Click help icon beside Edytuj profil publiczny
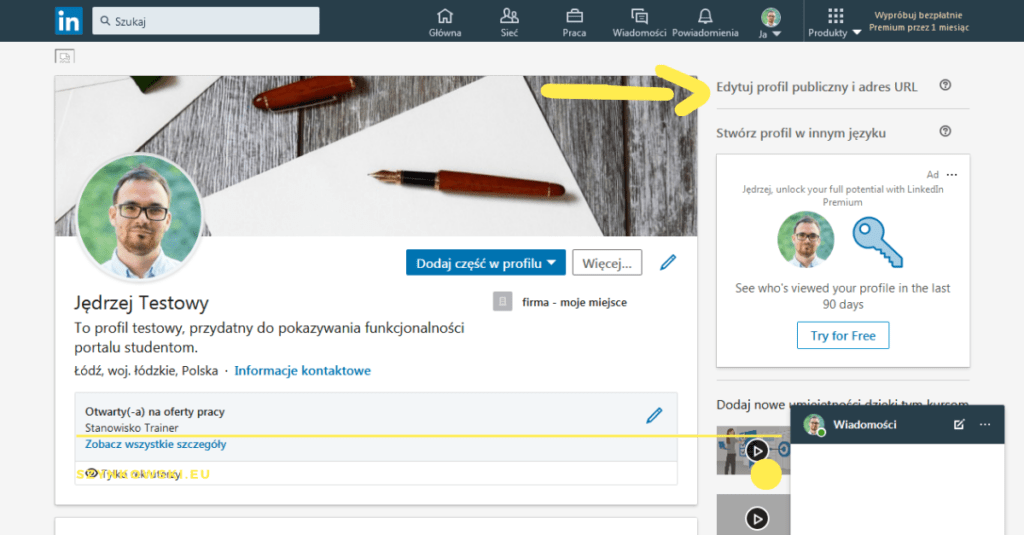 tap(945, 85)
